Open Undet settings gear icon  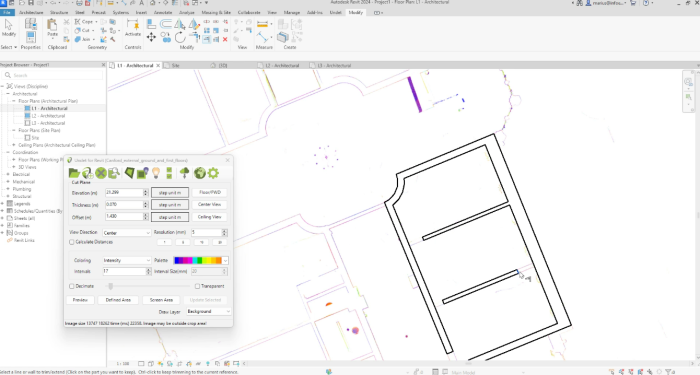pyautogui.click(x=213, y=173)
